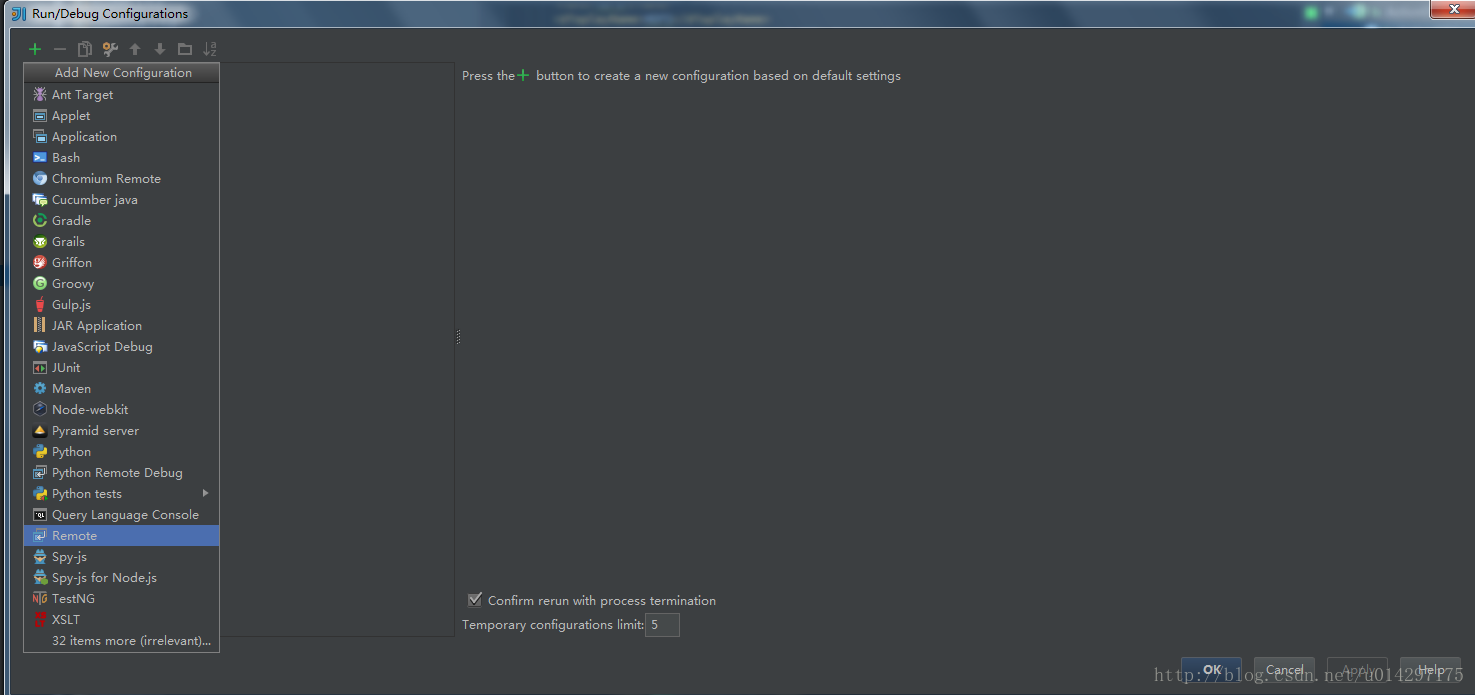Click the minus Remove Configuration icon
This screenshot has height=695, width=1475.
coord(60,49)
